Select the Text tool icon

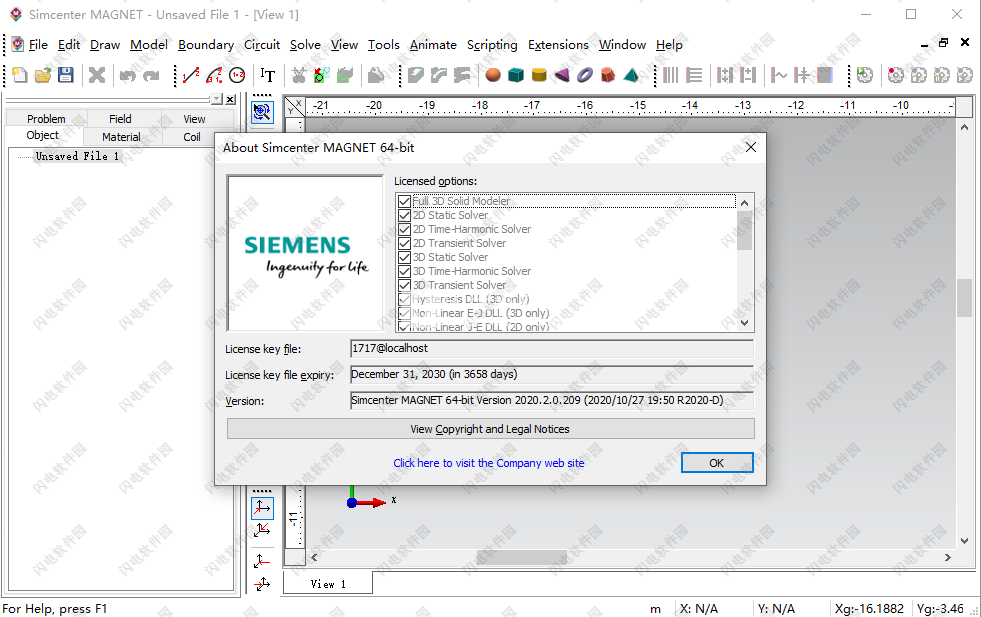[268, 75]
